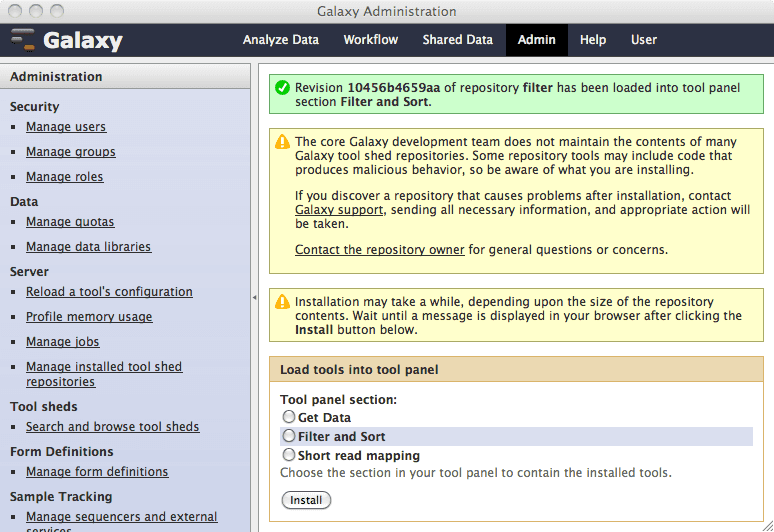Select Short read mapping radio button
This screenshot has width=774, height=532.
289,454
